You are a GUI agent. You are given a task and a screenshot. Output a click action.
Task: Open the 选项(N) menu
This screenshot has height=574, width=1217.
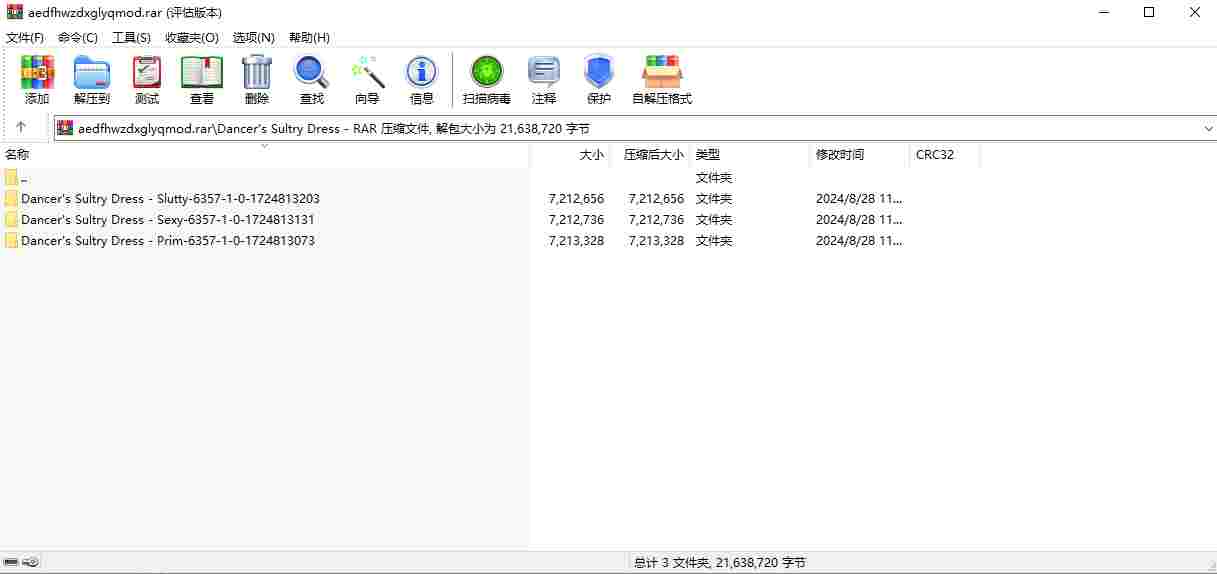click(x=253, y=37)
